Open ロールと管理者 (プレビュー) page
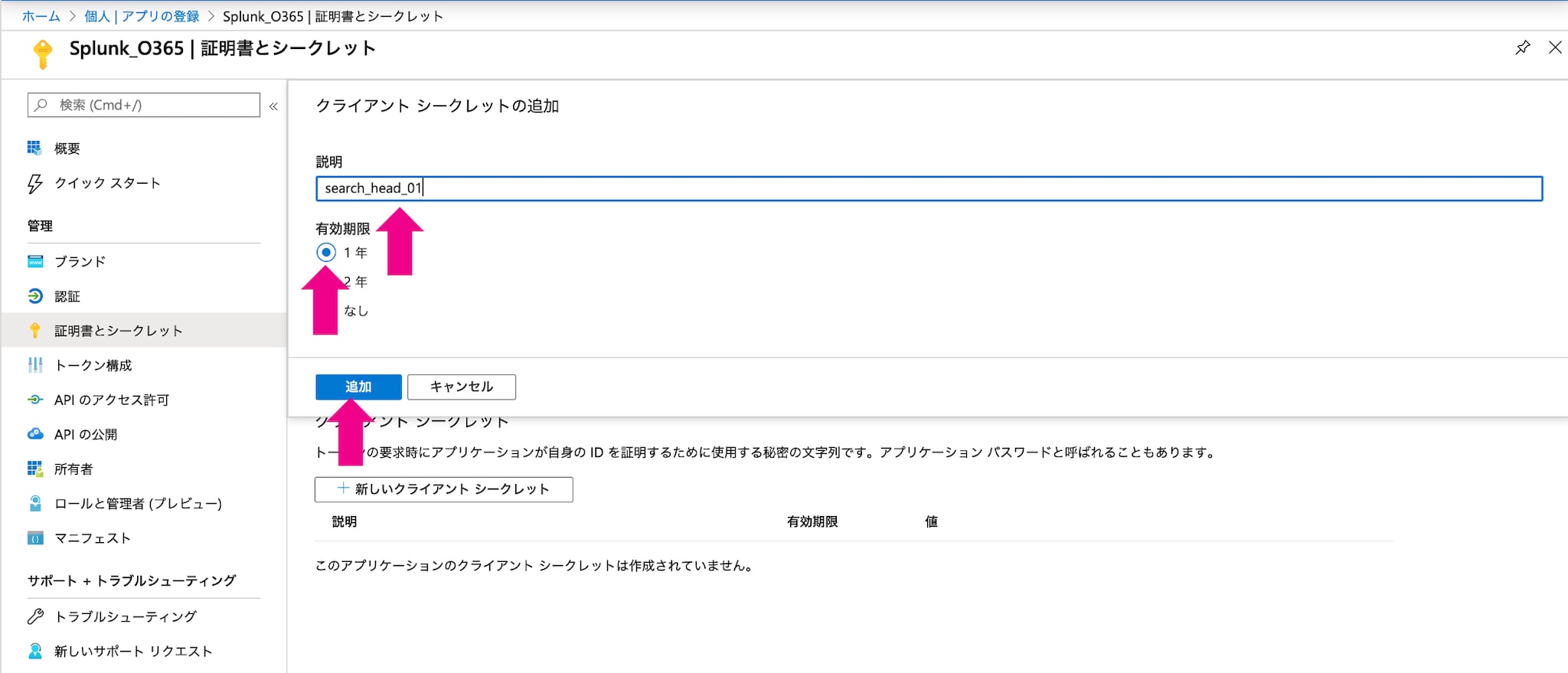 (138, 503)
